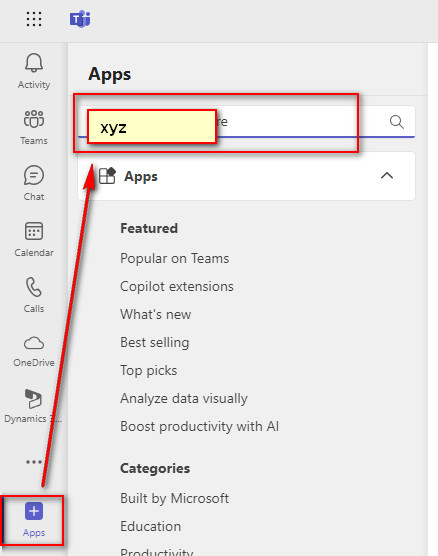Select Built by Microsoft category
Image resolution: width=438 pixels, height=556 pixels.
174,498
